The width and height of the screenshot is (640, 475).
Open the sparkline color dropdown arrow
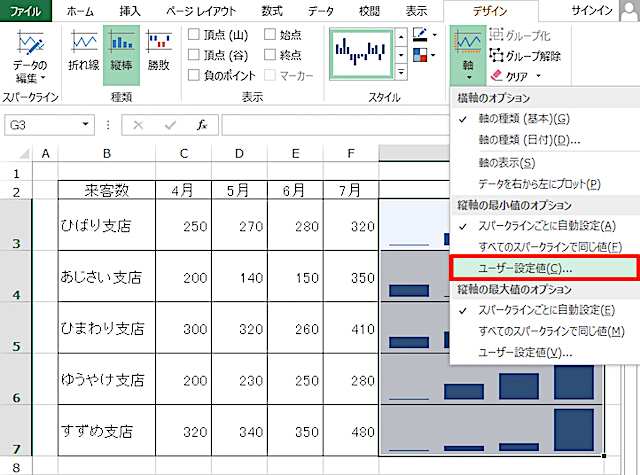click(x=435, y=35)
